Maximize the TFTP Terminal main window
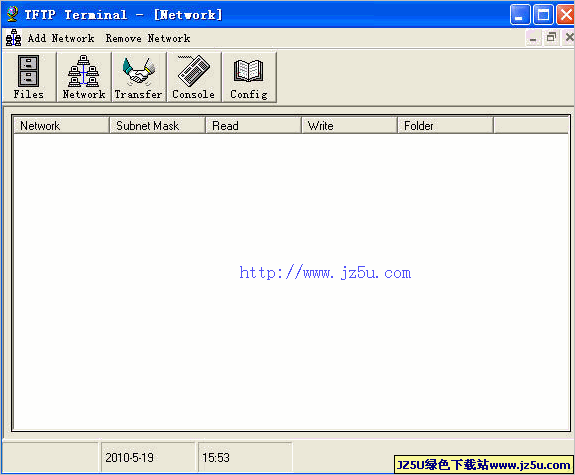This screenshot has width=575, height=475. [x=543, y=15]
